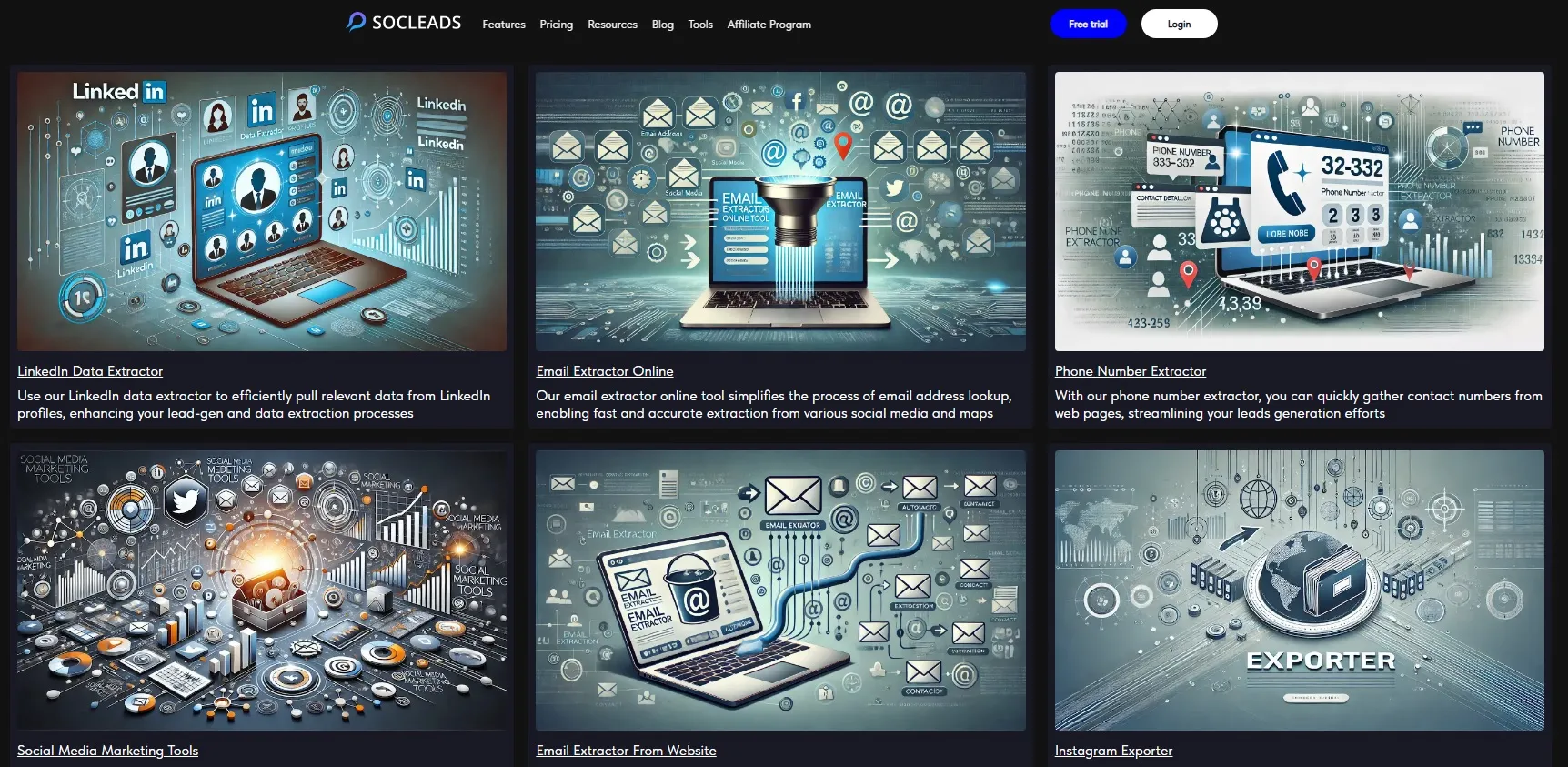Expand the Tools menu
The height and width of the screenshot is (767, 1568).
(700, 25)
